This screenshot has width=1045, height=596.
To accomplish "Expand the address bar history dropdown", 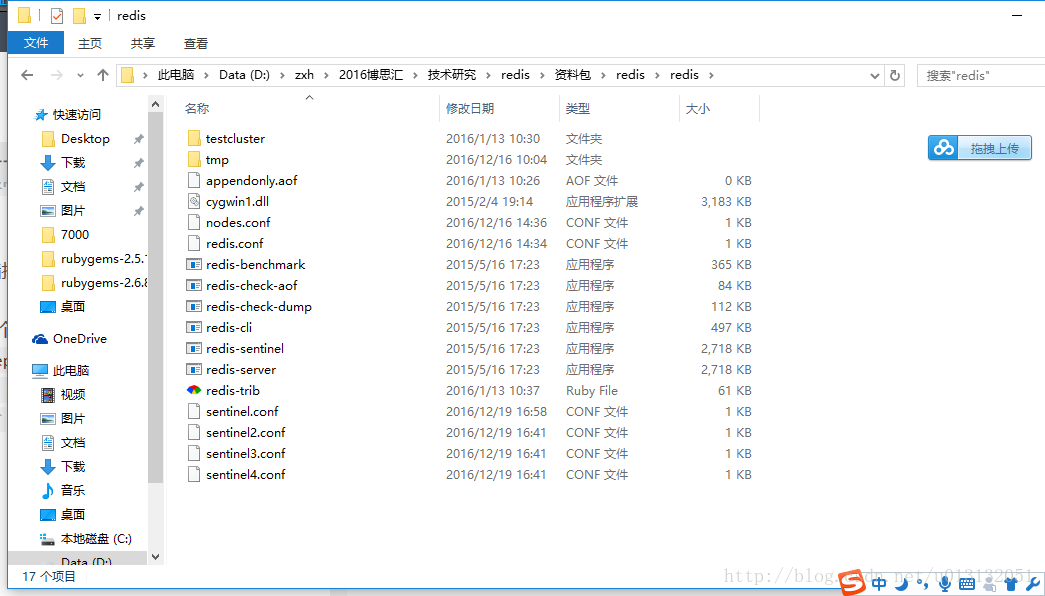I will 875,75.
